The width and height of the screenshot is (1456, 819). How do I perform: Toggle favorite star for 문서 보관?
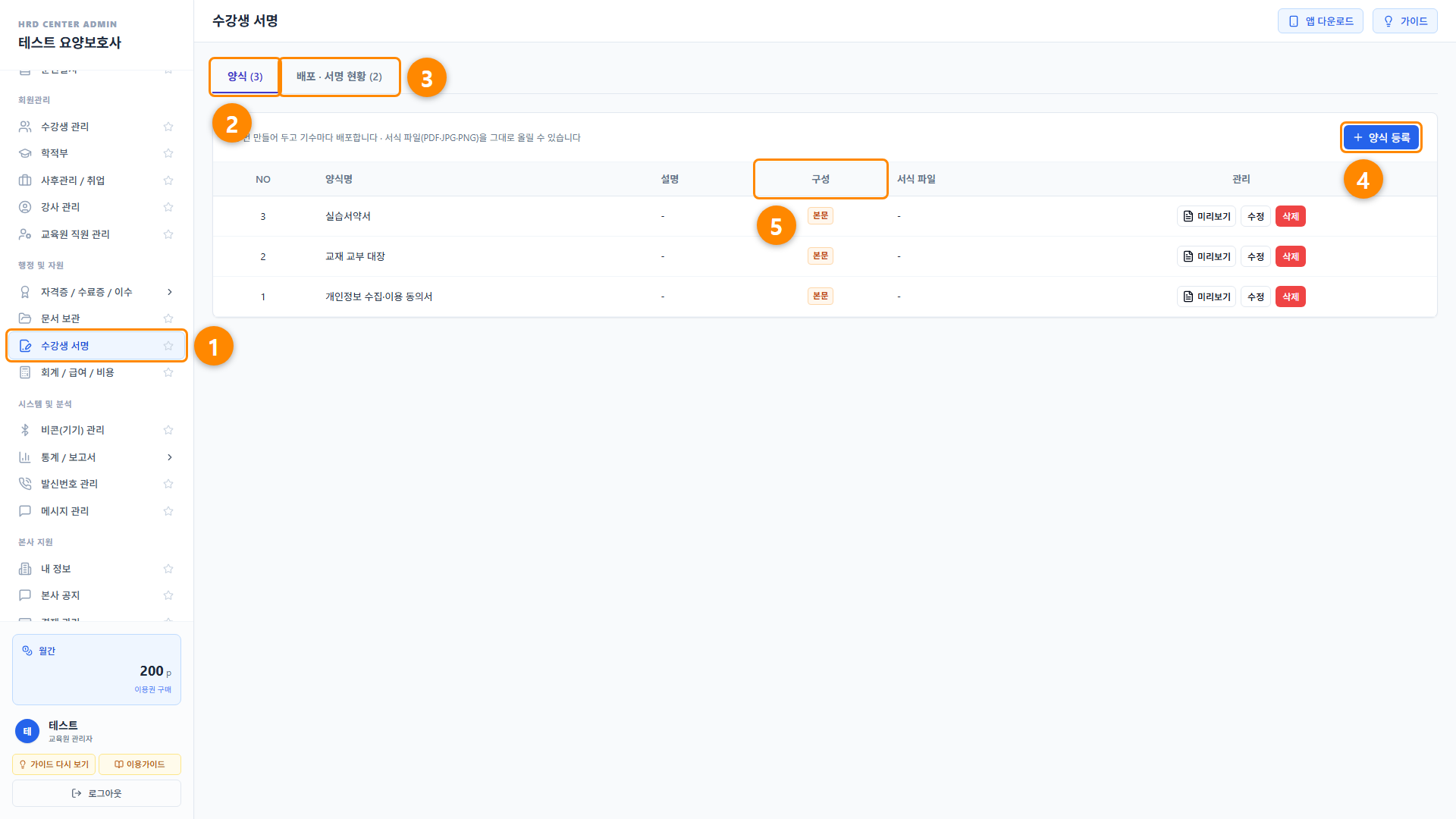pyautogui.click(x=168, y=318)
